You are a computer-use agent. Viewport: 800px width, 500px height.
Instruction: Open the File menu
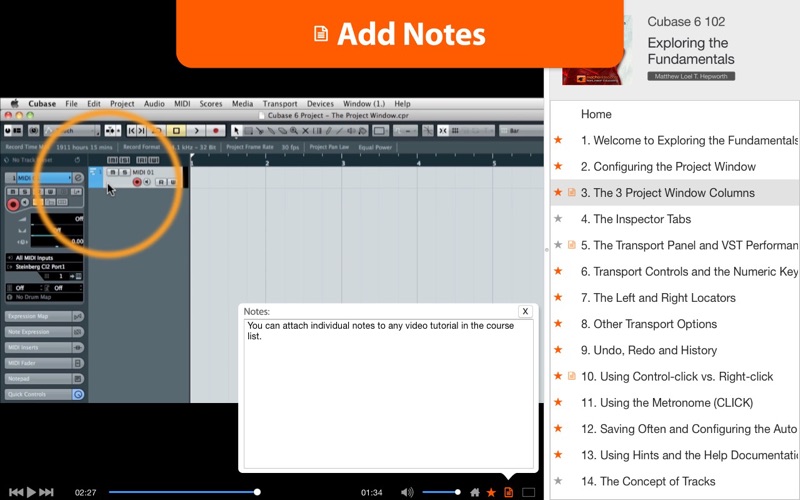[71, 104]
